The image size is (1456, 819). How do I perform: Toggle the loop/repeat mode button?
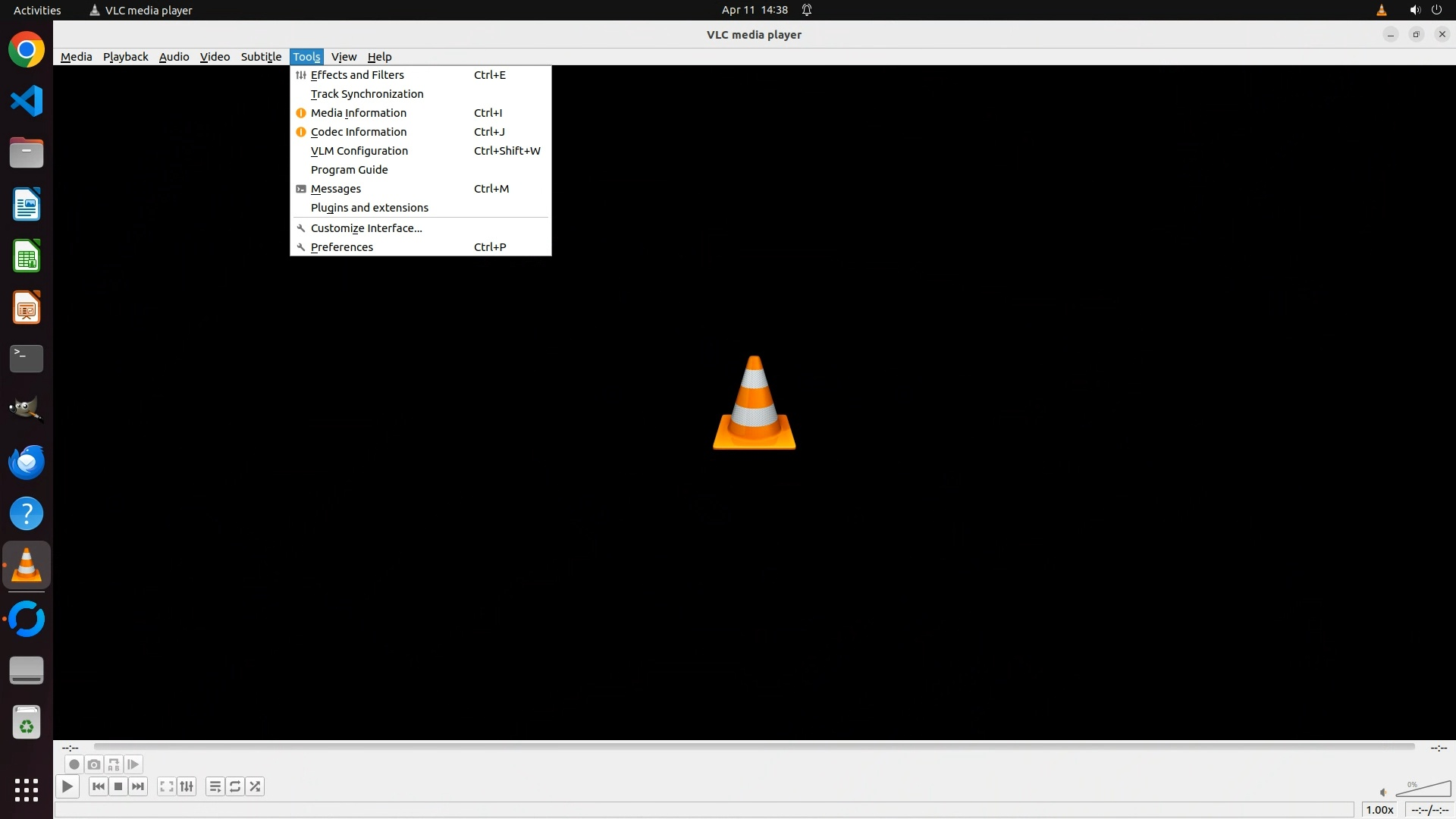pyautogui.click(x=235, y=786)
